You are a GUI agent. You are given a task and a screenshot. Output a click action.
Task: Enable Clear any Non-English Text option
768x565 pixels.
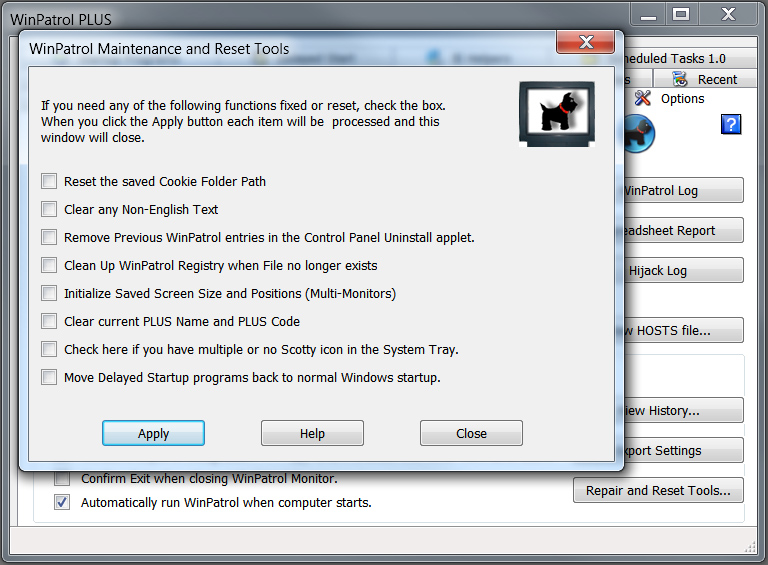(x=49, y=209)
